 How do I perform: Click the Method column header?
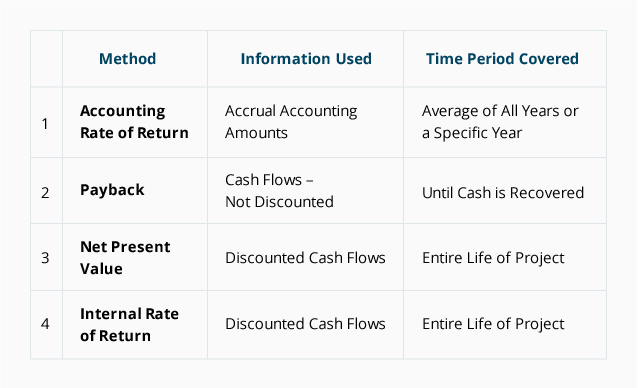click(128, 59)
